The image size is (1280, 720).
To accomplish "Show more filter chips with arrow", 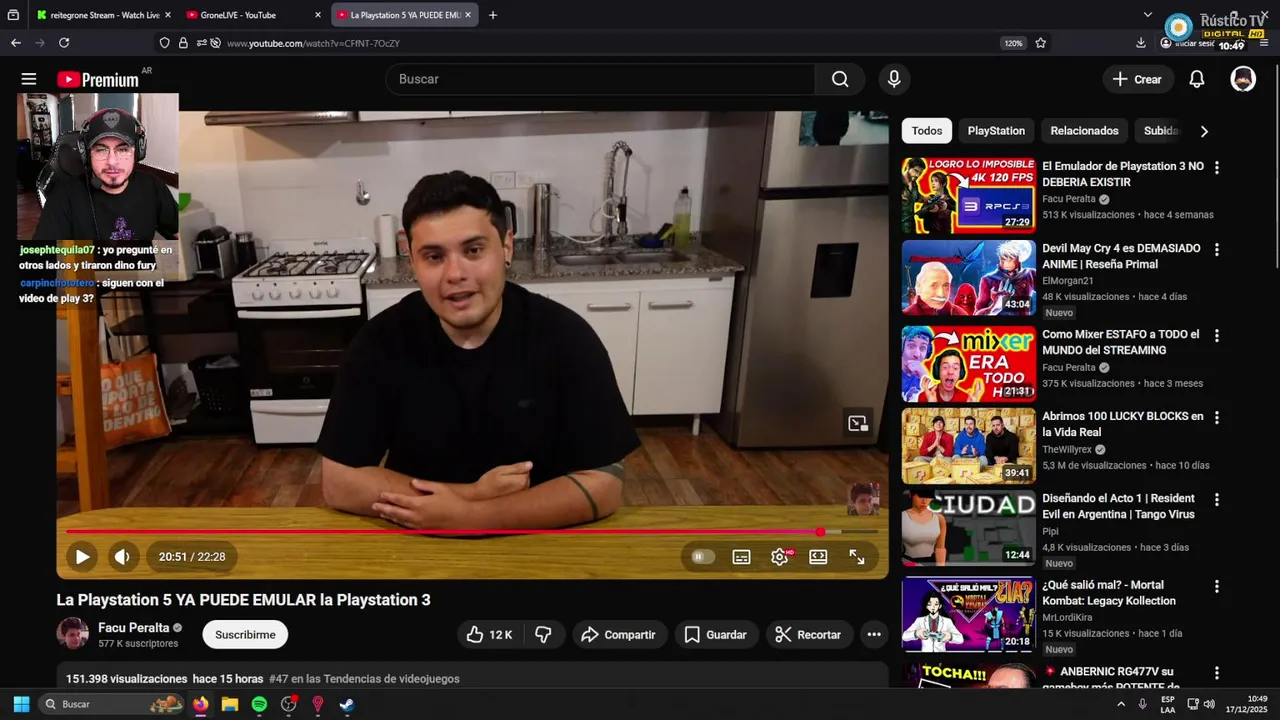I will click(1204, 131).
